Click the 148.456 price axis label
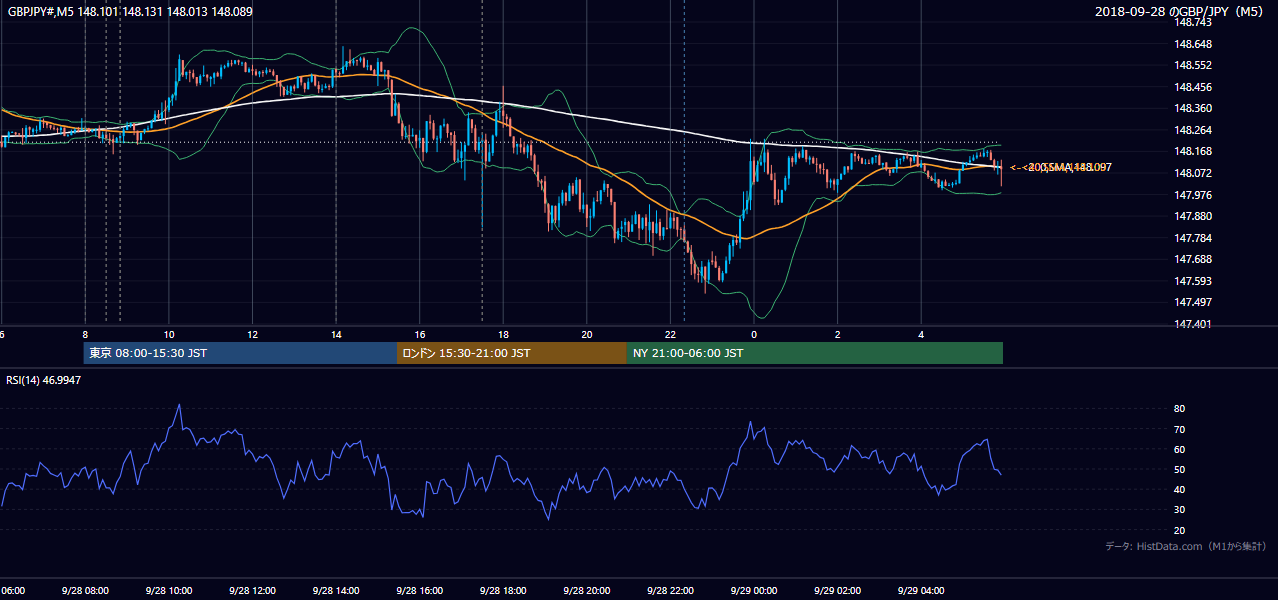 point(1193,87)
